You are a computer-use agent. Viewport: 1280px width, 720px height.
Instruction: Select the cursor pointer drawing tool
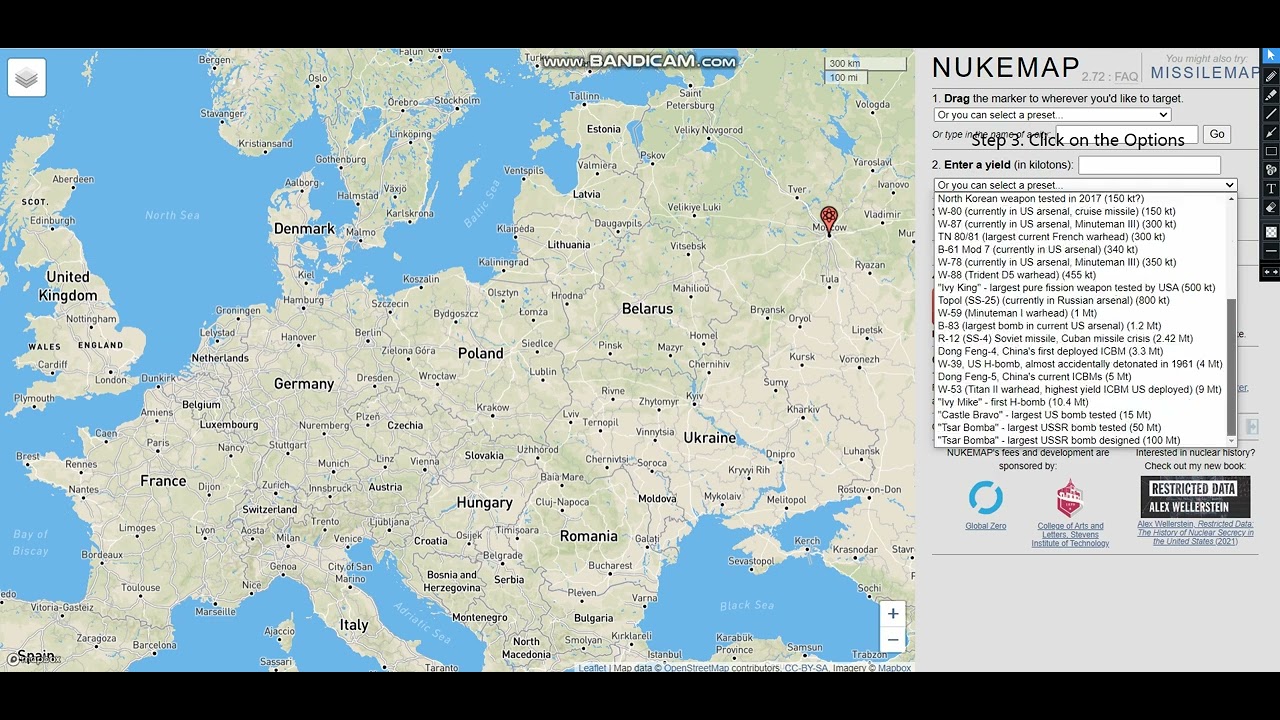[1271, 56]
